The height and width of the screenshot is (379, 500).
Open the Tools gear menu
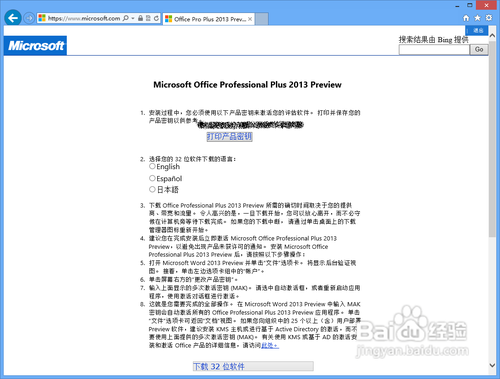point(489,18)
